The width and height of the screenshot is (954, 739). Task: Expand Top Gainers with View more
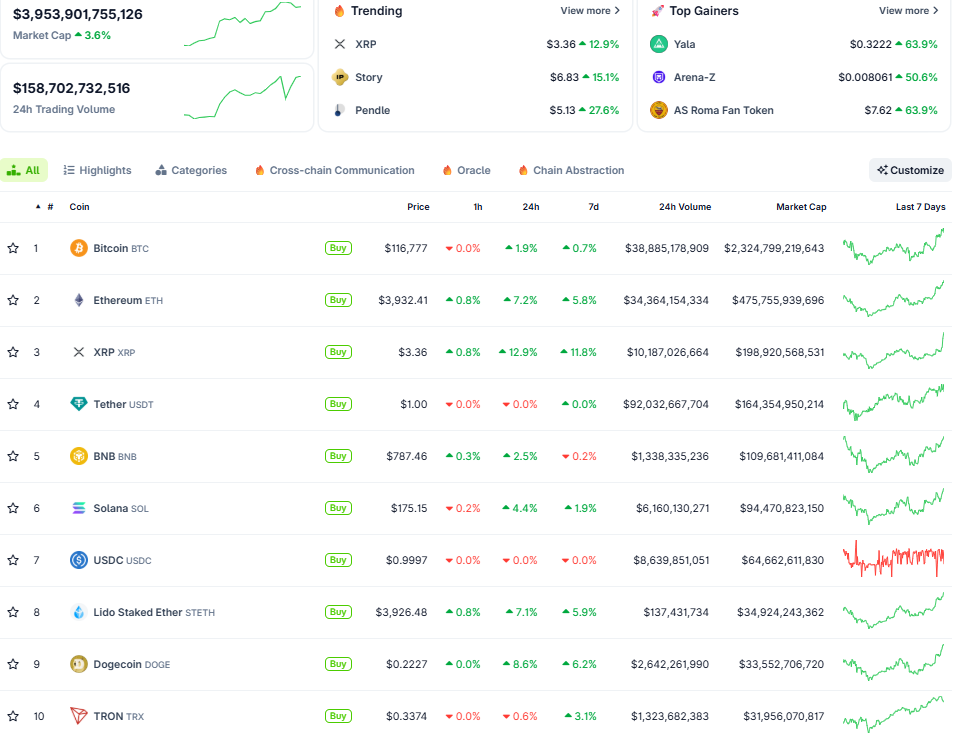coord(909,11)
